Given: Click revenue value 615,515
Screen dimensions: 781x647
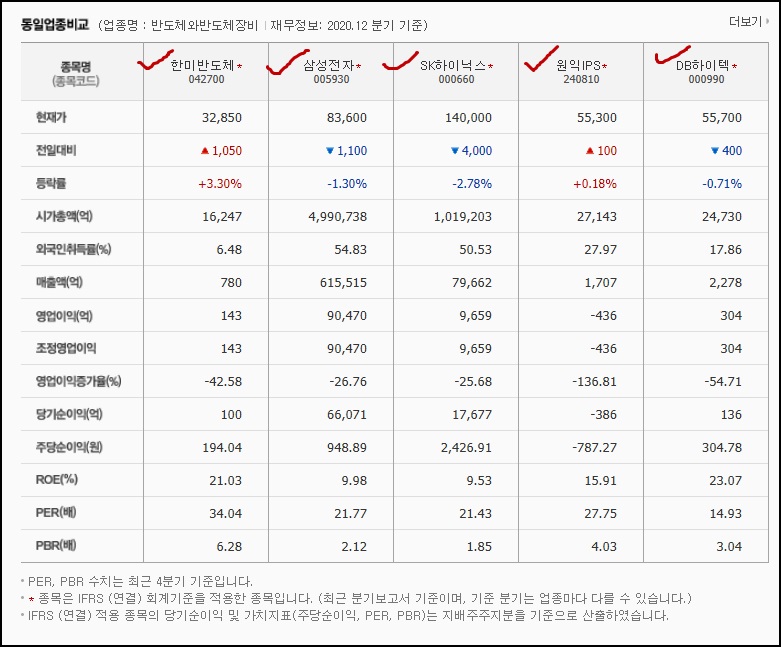Looking at the screenshot, I should tap(343, 282).
